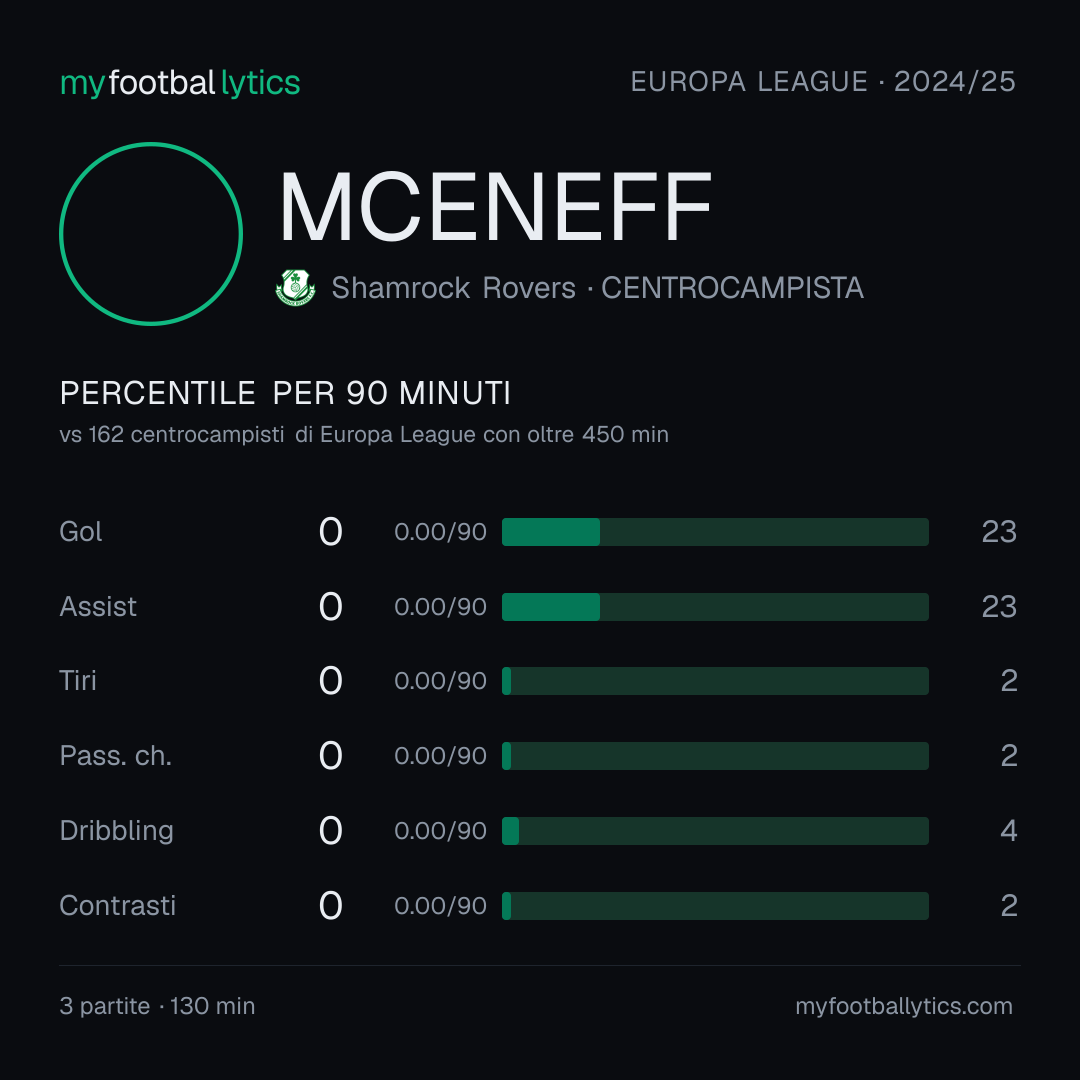Click the Shamrock Rovers club crest icon

(x=295, y=287)
